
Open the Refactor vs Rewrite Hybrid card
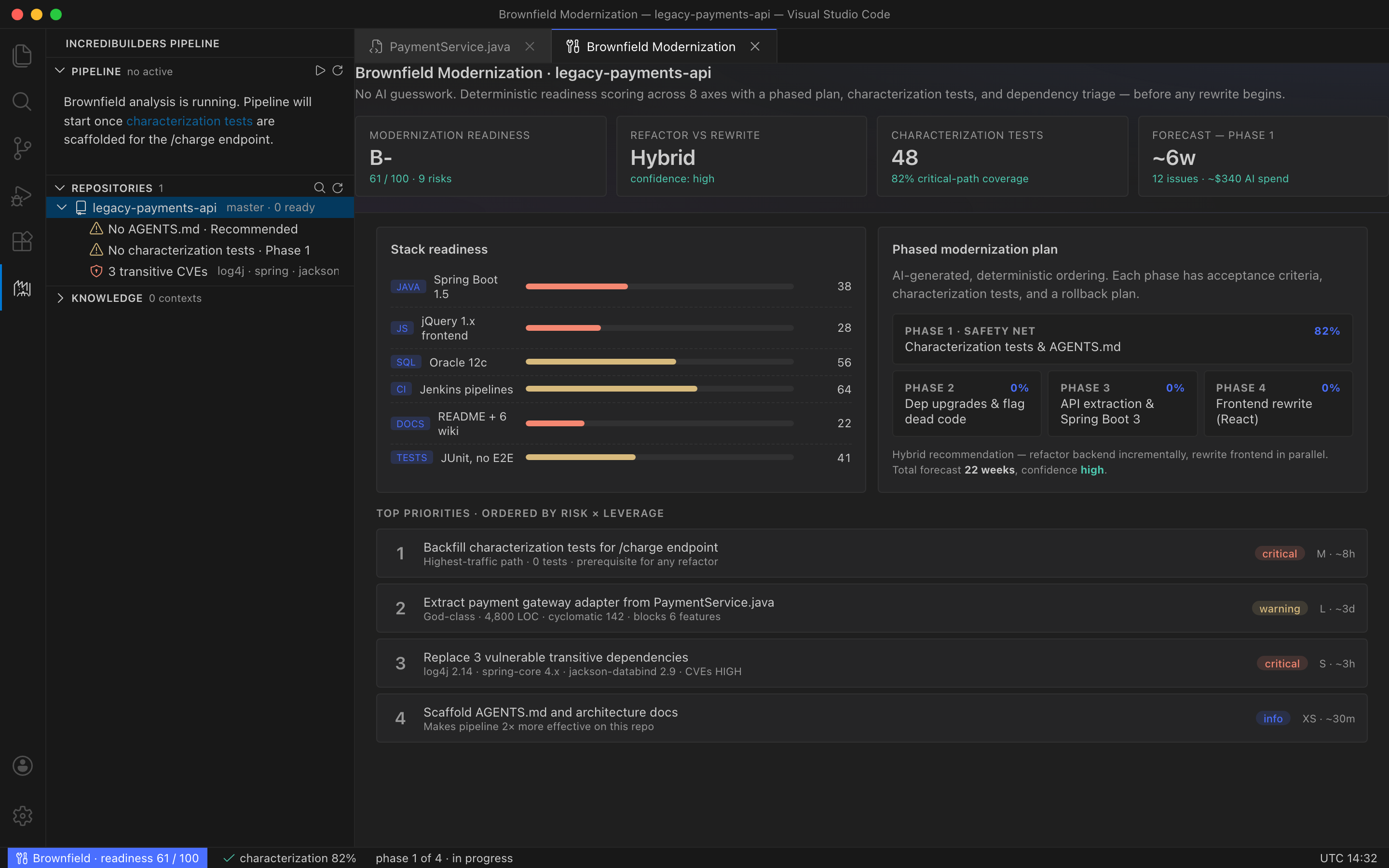point(742,156)
